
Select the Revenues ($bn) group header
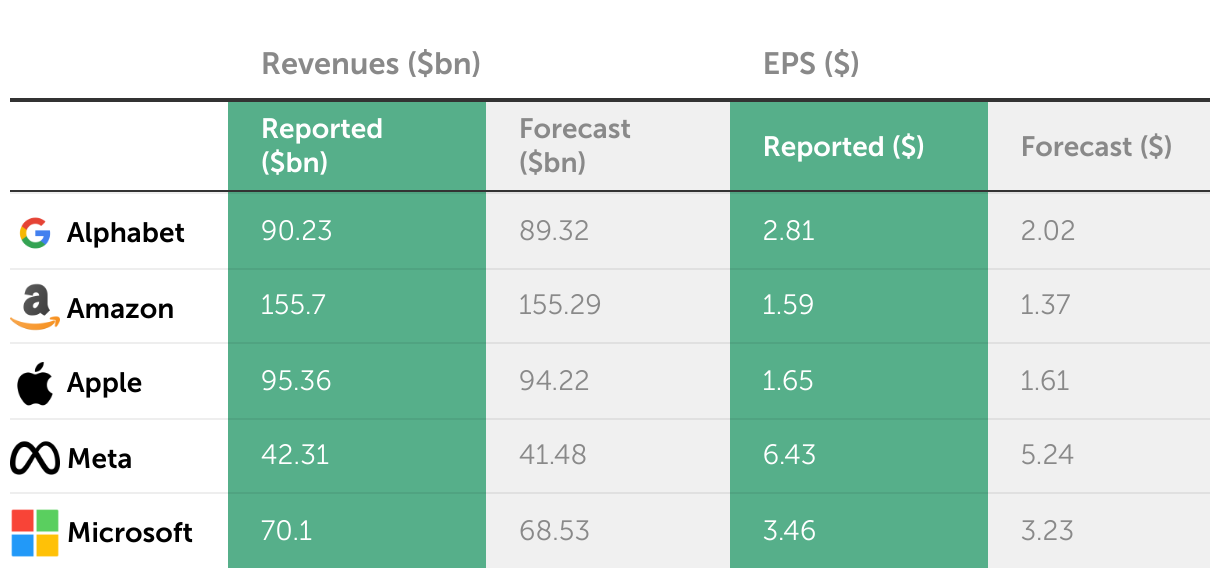click(371, 65)
